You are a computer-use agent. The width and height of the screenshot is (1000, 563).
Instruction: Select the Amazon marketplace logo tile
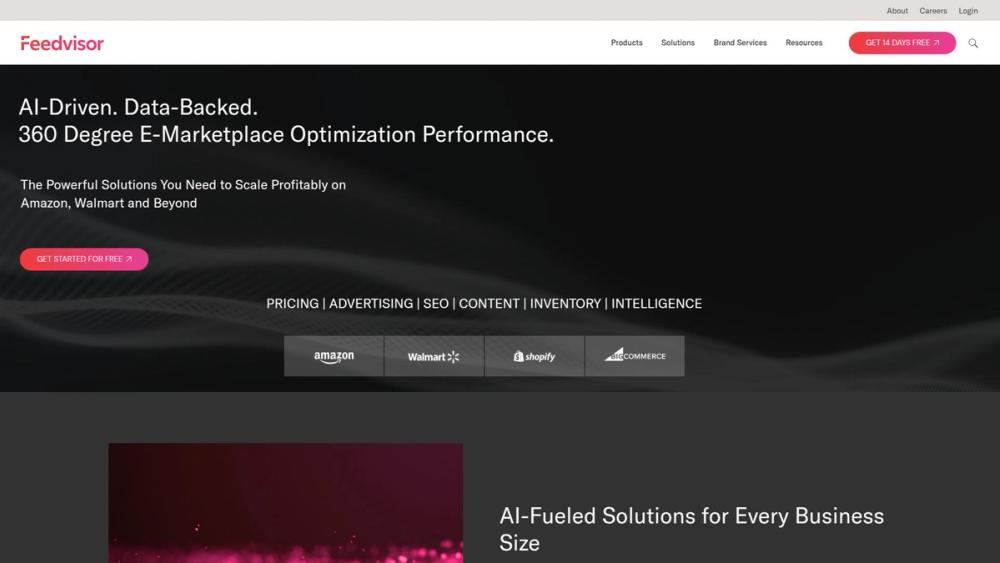pyautogui.click(x=334, y=356)
